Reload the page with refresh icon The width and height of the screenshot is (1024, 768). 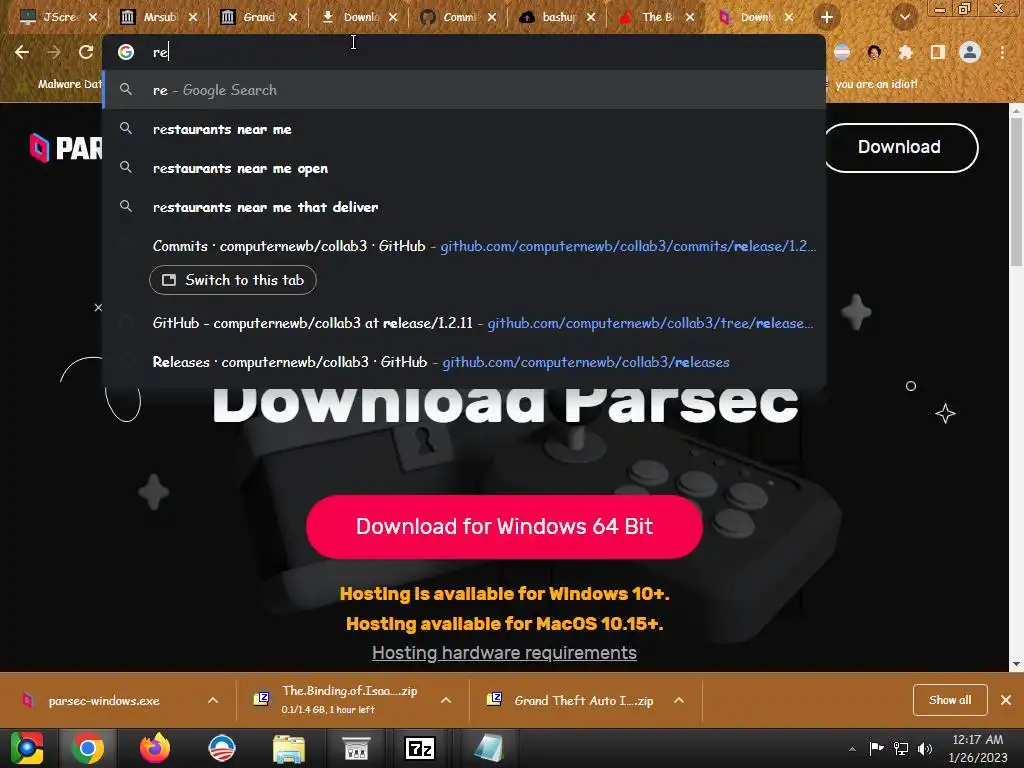(86, 52)
